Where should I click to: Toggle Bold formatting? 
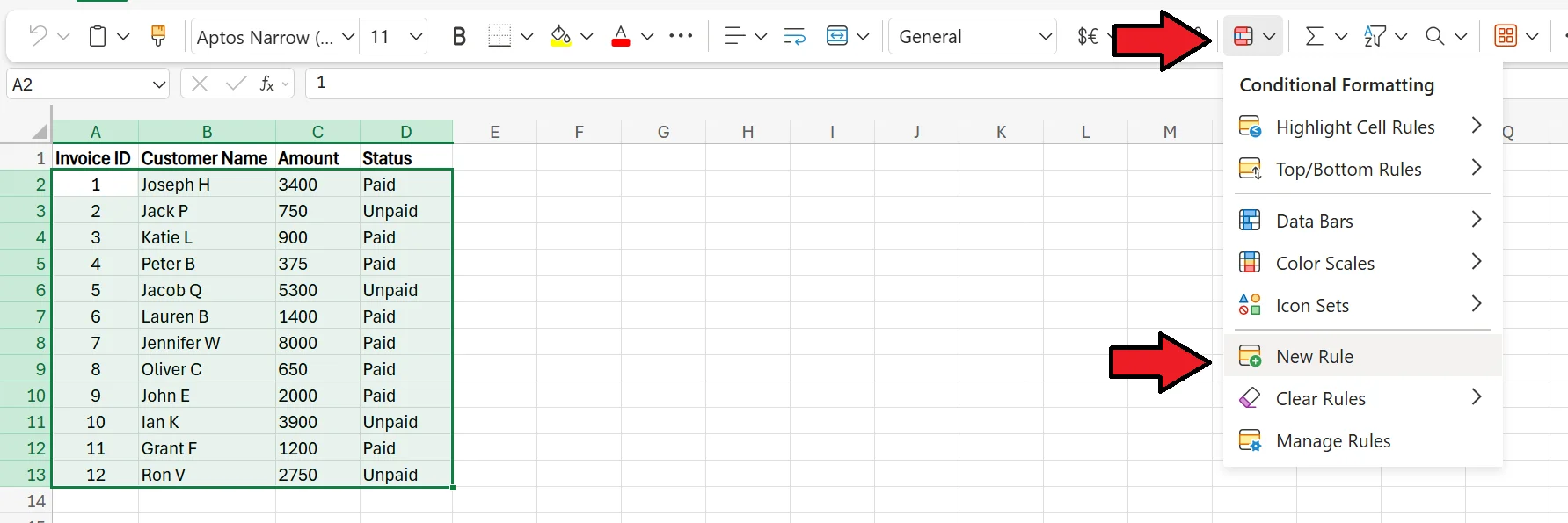coord(458,37)
